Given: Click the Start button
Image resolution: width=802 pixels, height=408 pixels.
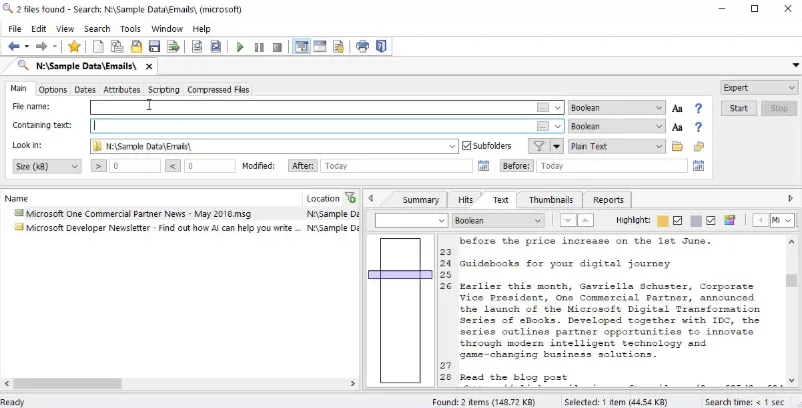Looking at the screenshot, I should click(x=739, y=108).
